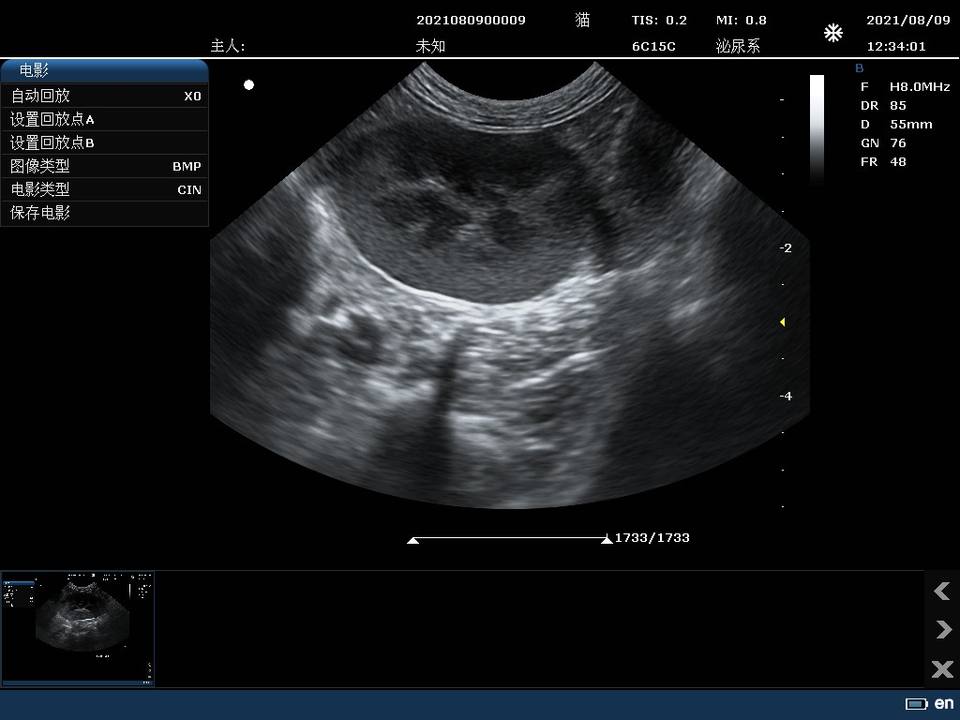Click the next arrow in thumbnail strip

pyautogui.click(x=943, y=629)
